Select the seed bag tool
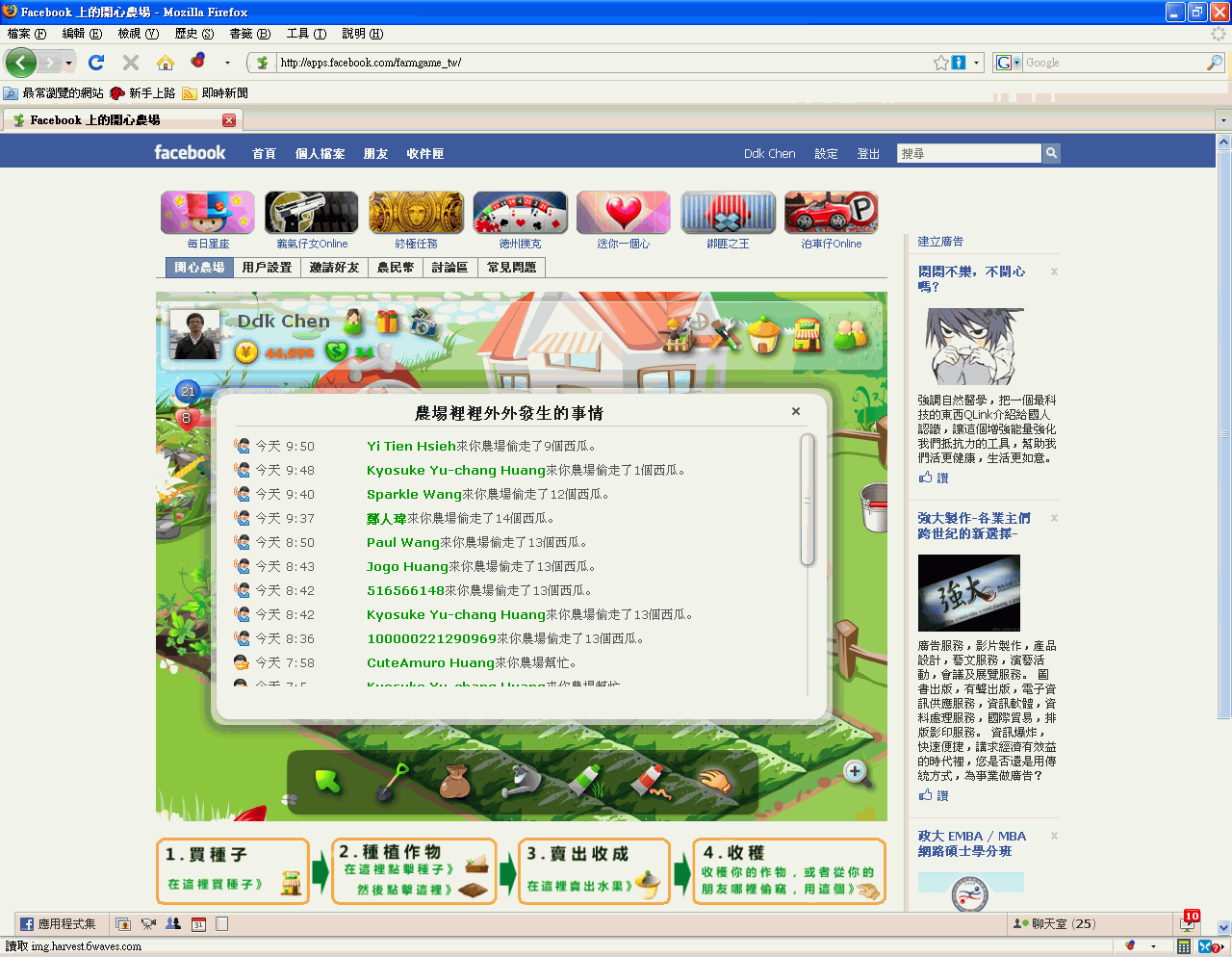The height and width of the screenshot is (957, 1232). pyautogui.click(x=454, y=781)
